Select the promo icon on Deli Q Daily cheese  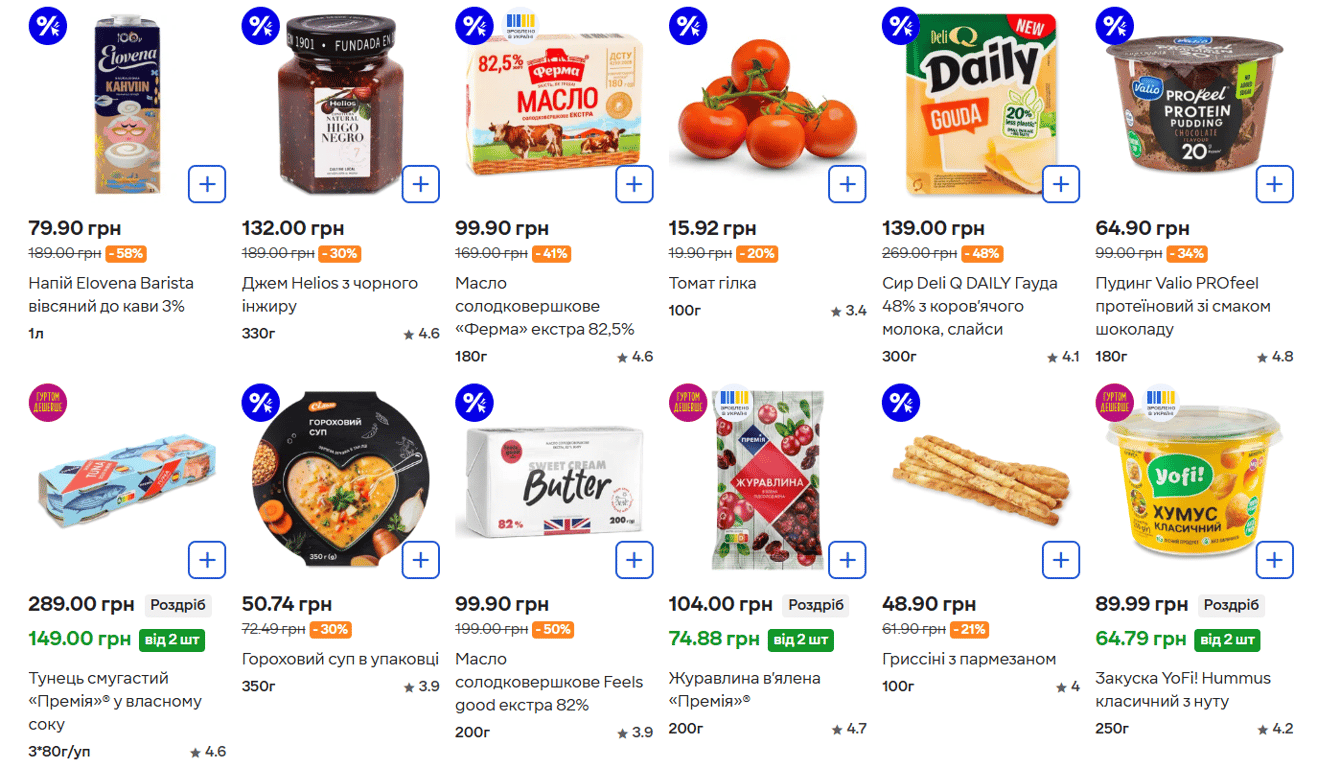899,25
